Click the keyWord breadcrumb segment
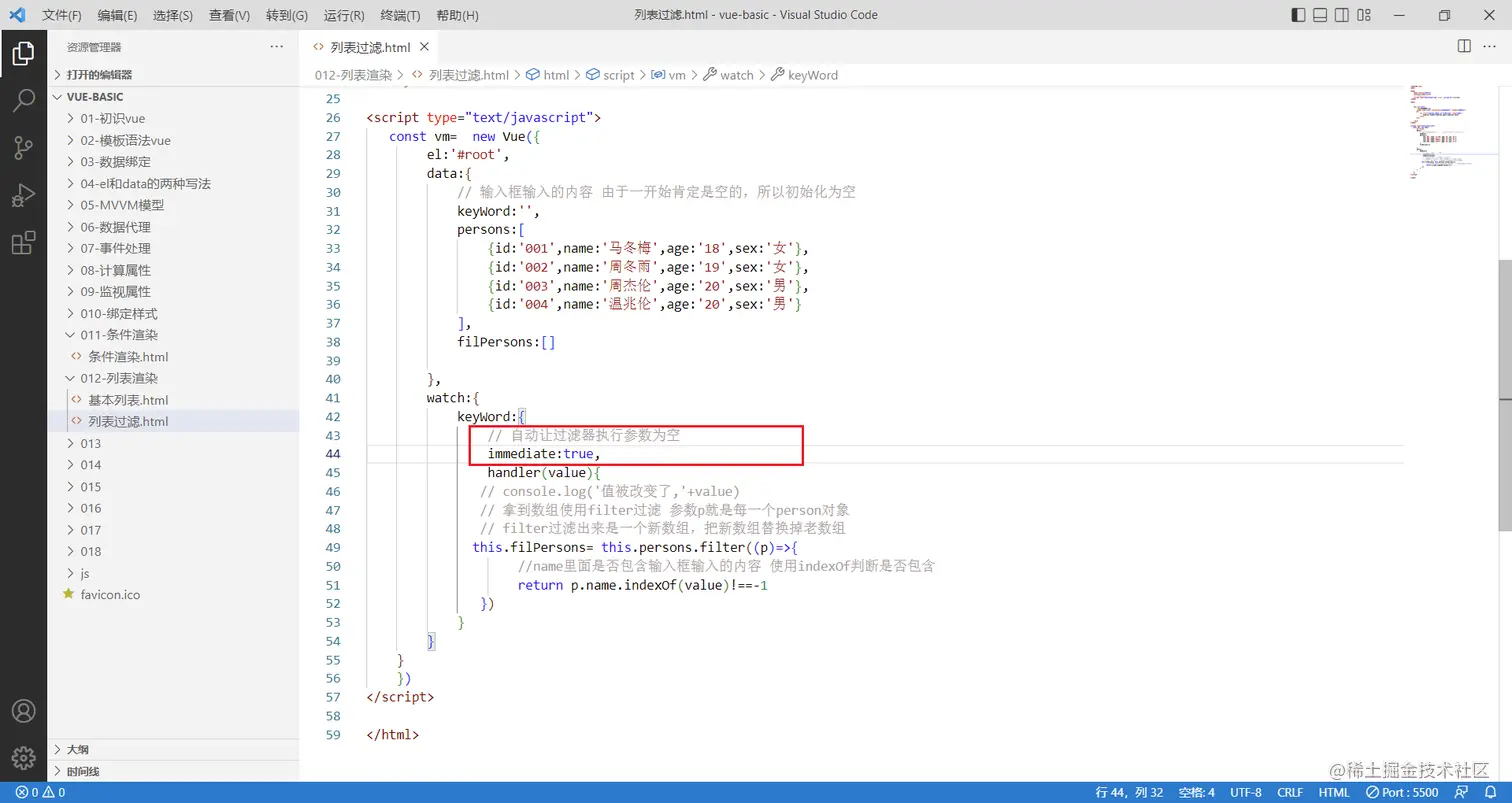1512x803 pixels. tap(805, 75)
